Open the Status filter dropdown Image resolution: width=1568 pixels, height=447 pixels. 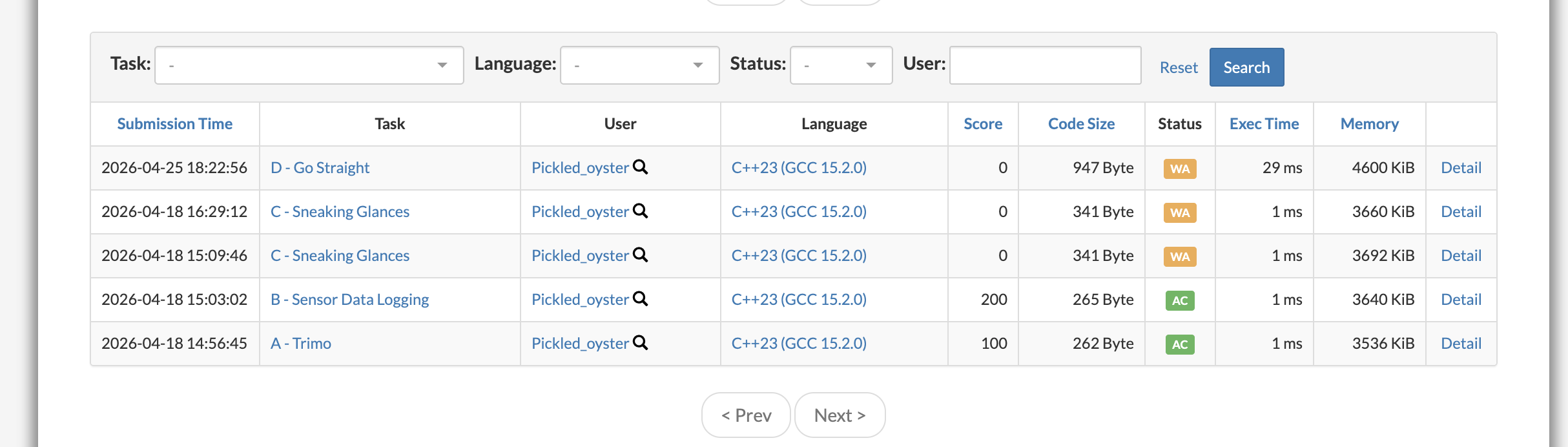tap(841, 65)
